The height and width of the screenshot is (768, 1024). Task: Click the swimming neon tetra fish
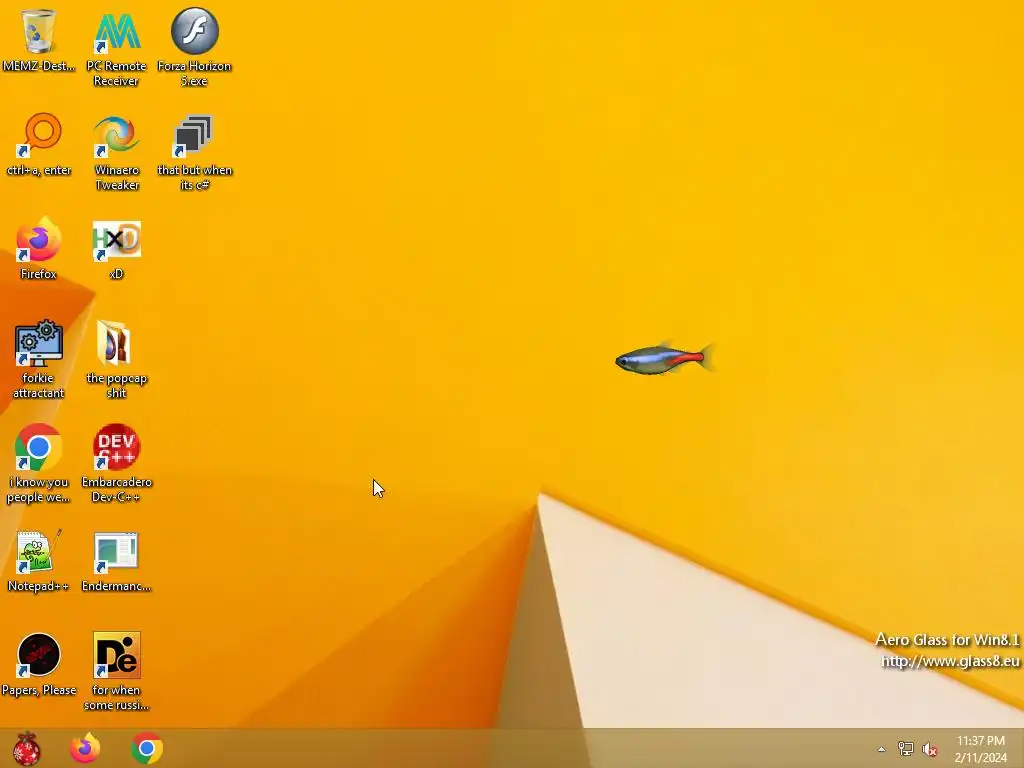[x=665, y=359]
